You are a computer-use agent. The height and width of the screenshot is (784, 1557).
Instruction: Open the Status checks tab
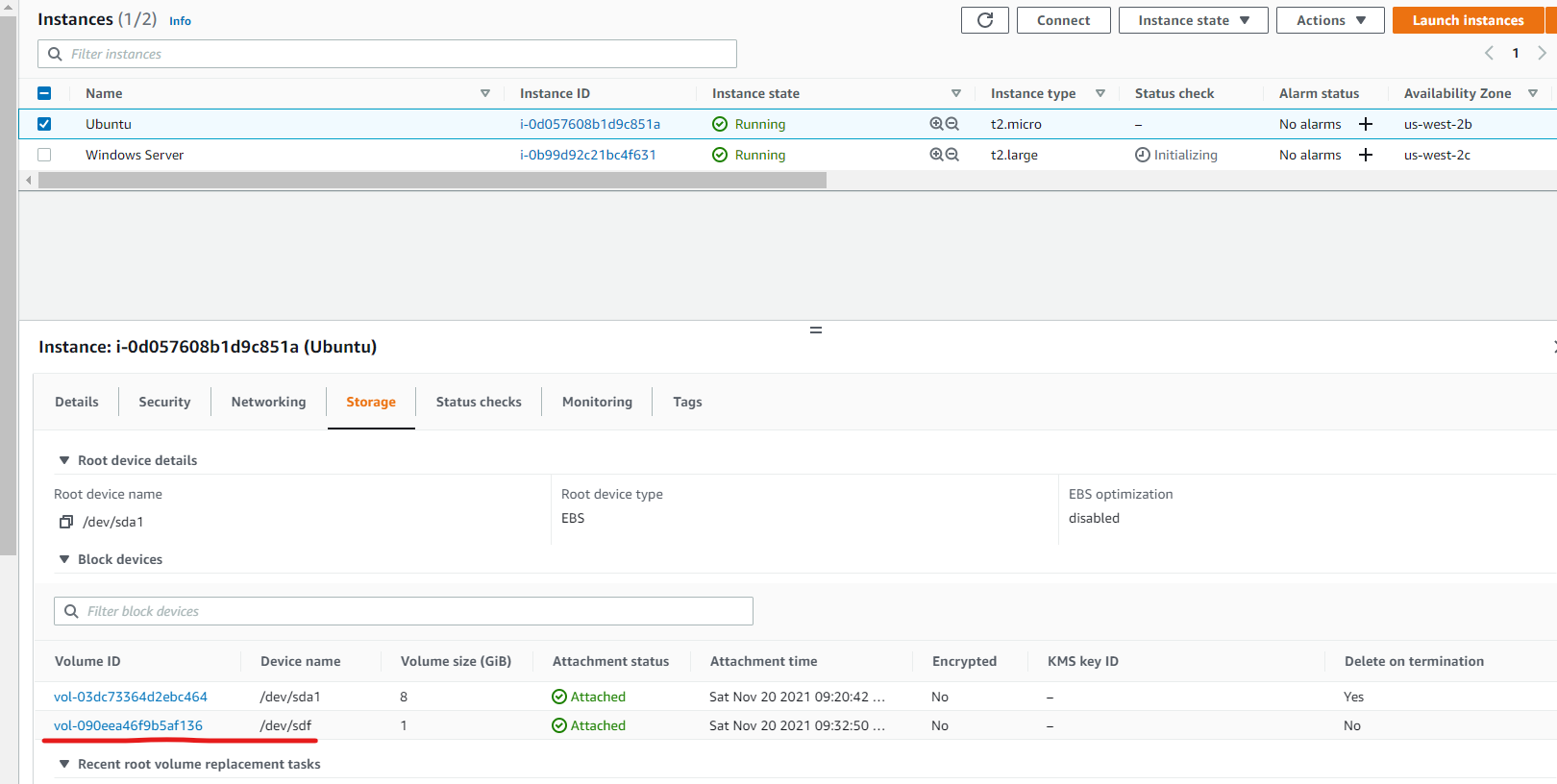(479, 402)
